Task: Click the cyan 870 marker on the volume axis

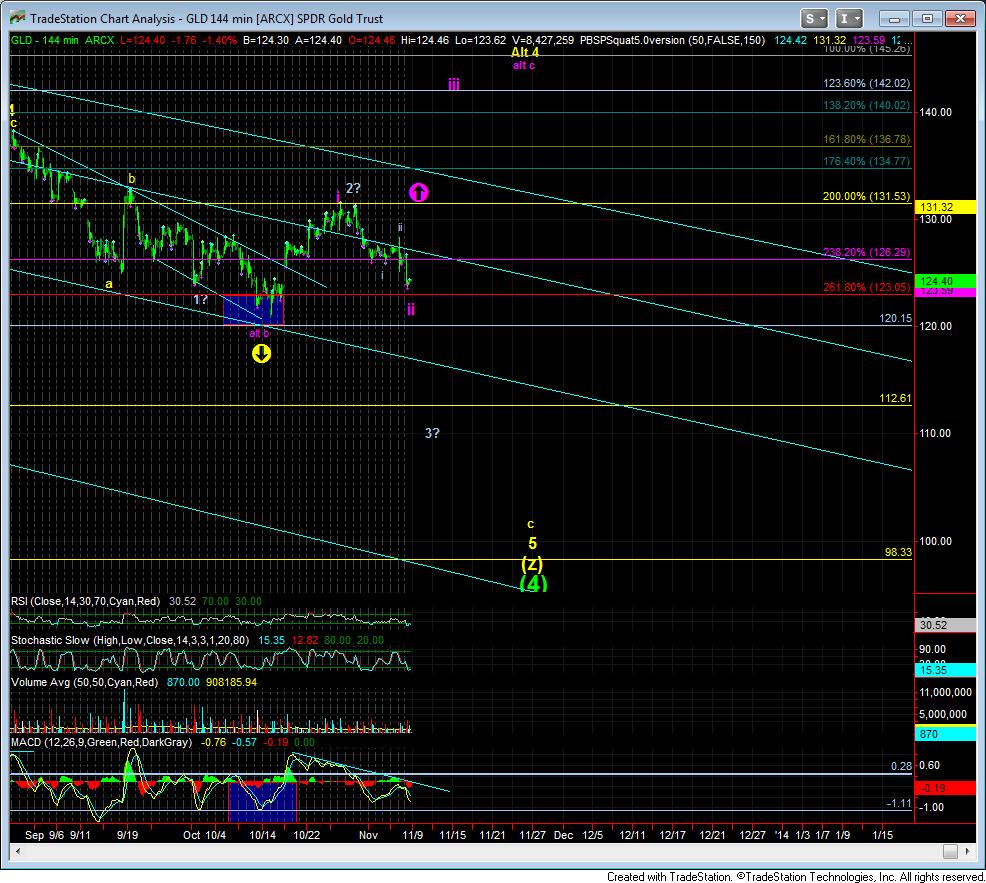Action: 947,734
